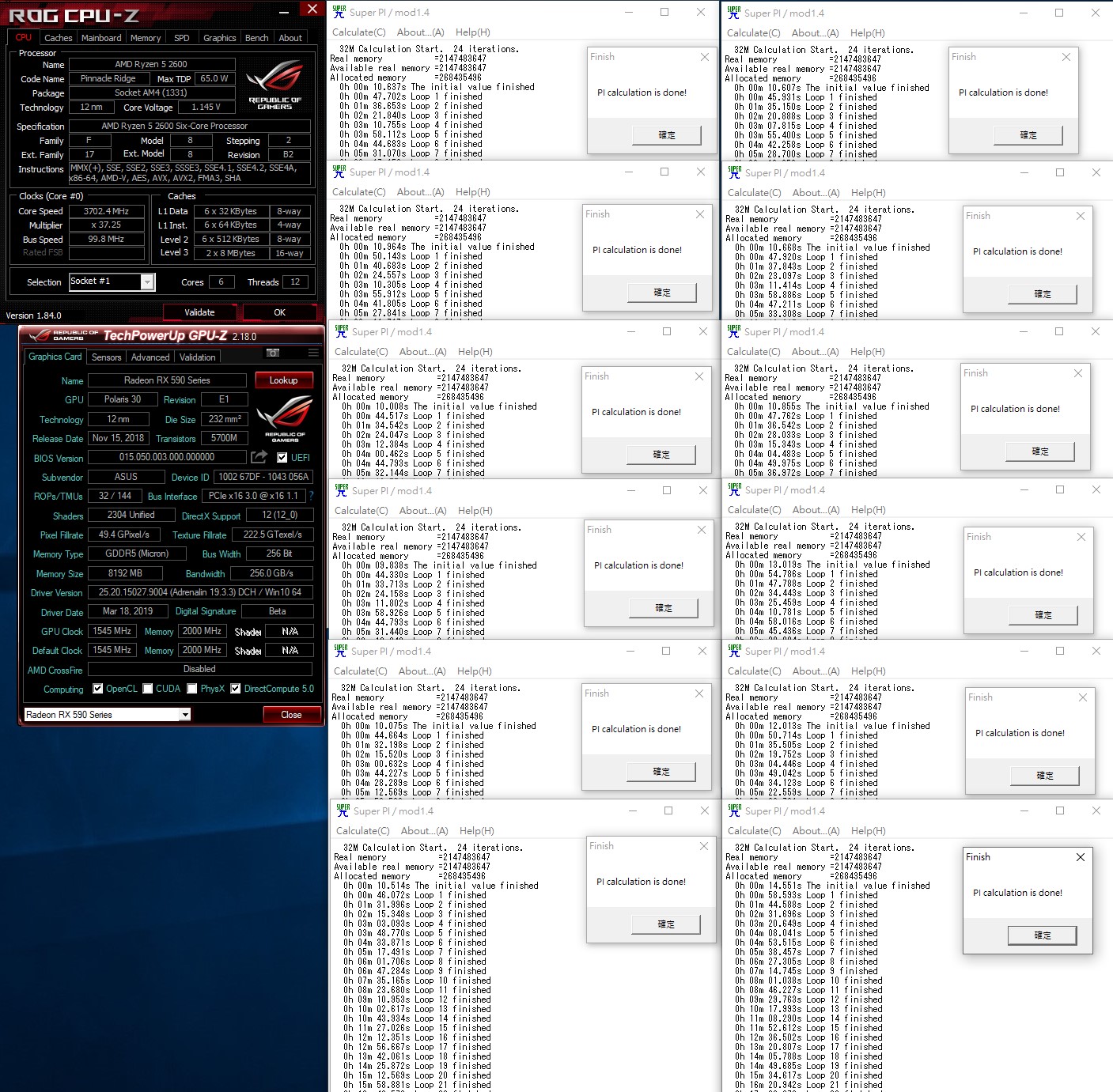Confirm 確定 in the 13.019s window's Finish dialog
The height and width of the screenshot is (1092, 1113).
(1043, 615)
